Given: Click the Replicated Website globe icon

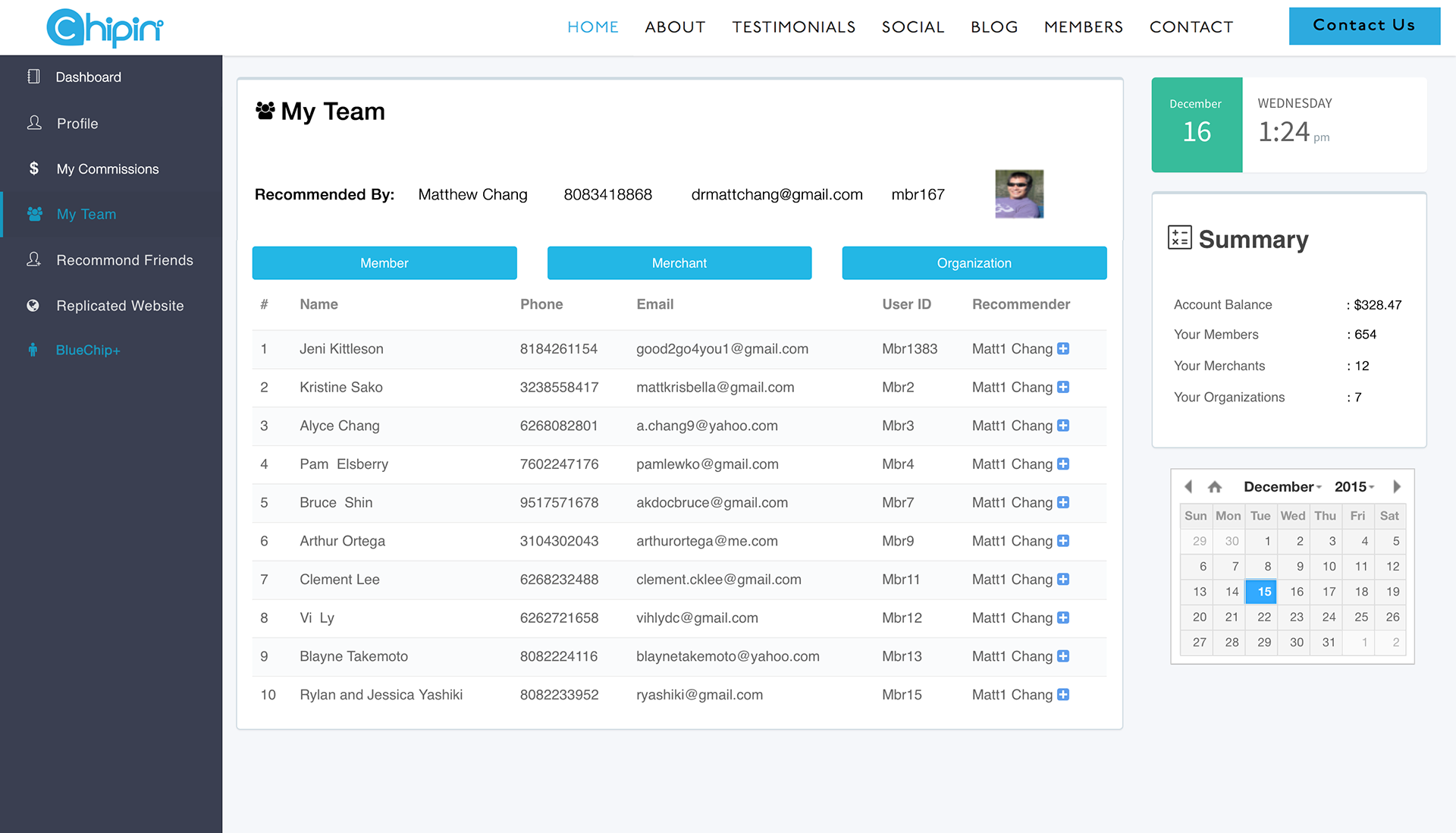Looking at the screenshot, I should pyautogui.click(x=33, y=306).
